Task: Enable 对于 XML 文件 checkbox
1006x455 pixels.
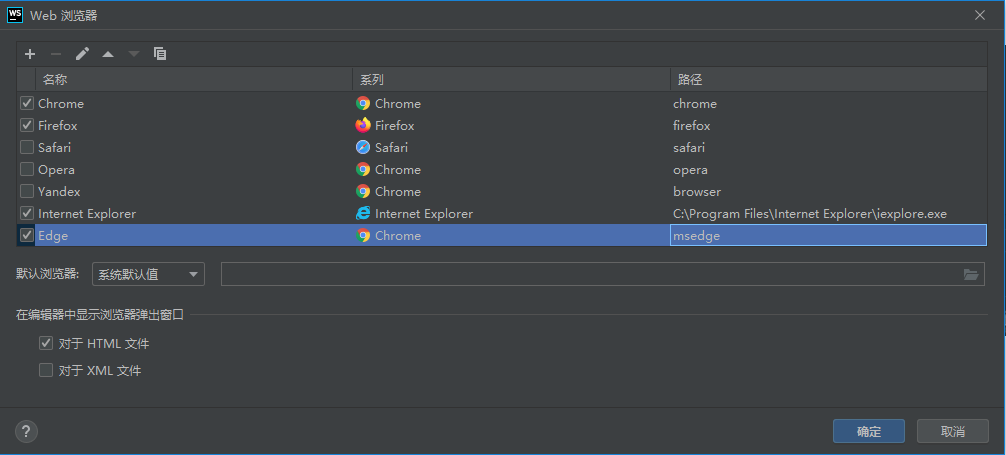Action: coord(46,370)
